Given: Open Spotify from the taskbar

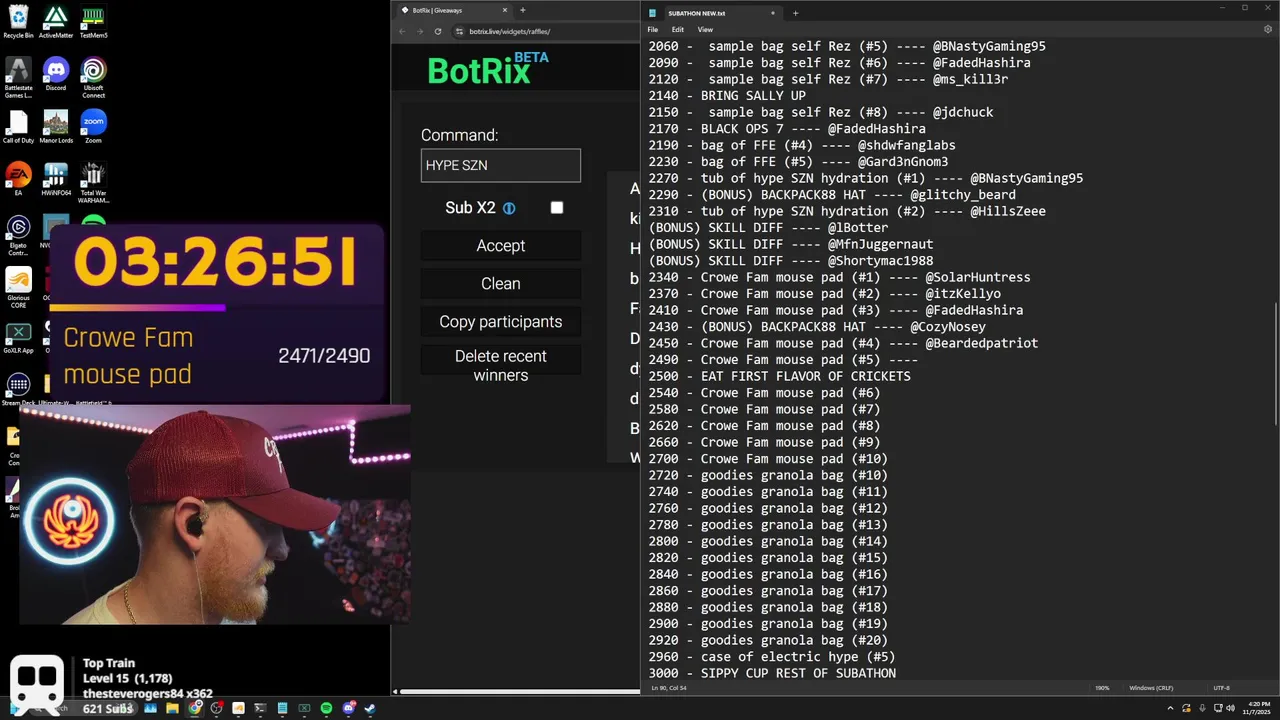Looking at the screenshot, I should [x=326, y=708].
